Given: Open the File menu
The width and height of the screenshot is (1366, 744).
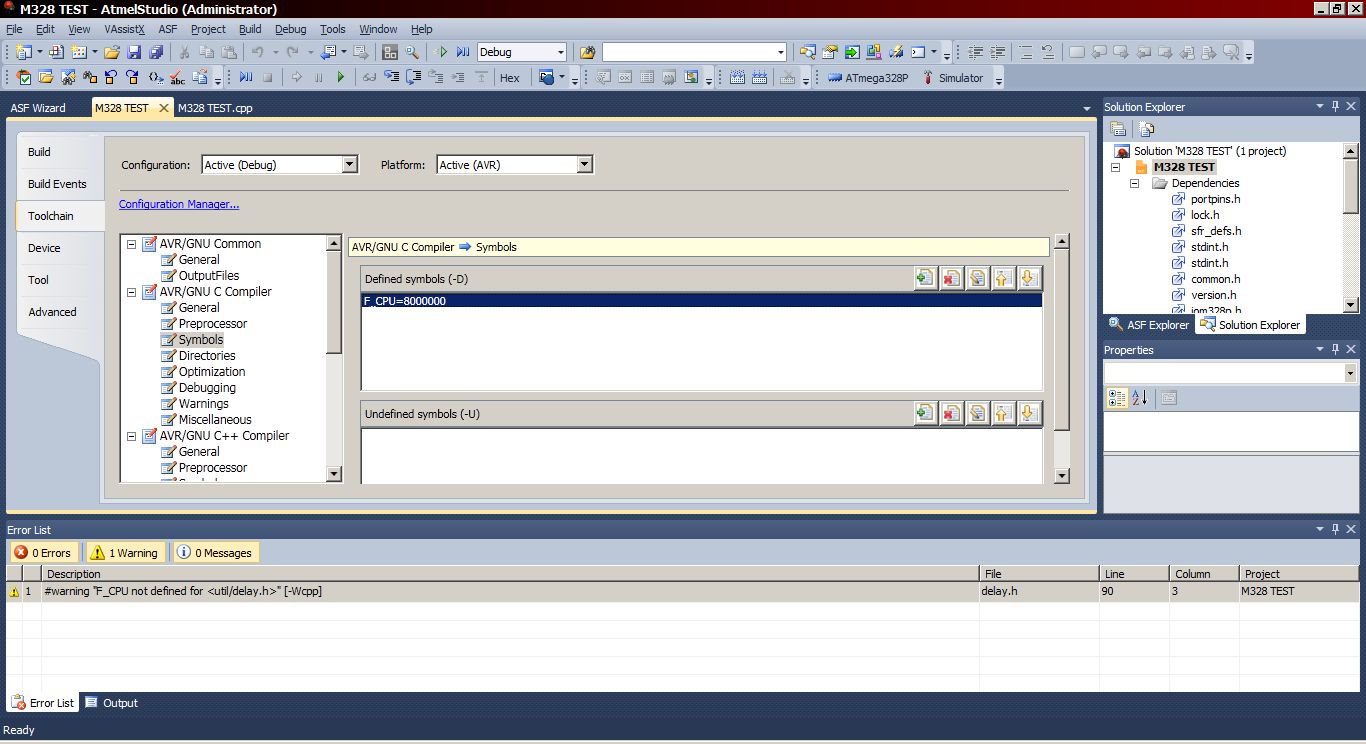Looking at the screenshot, I should click(x=14, y=29).
